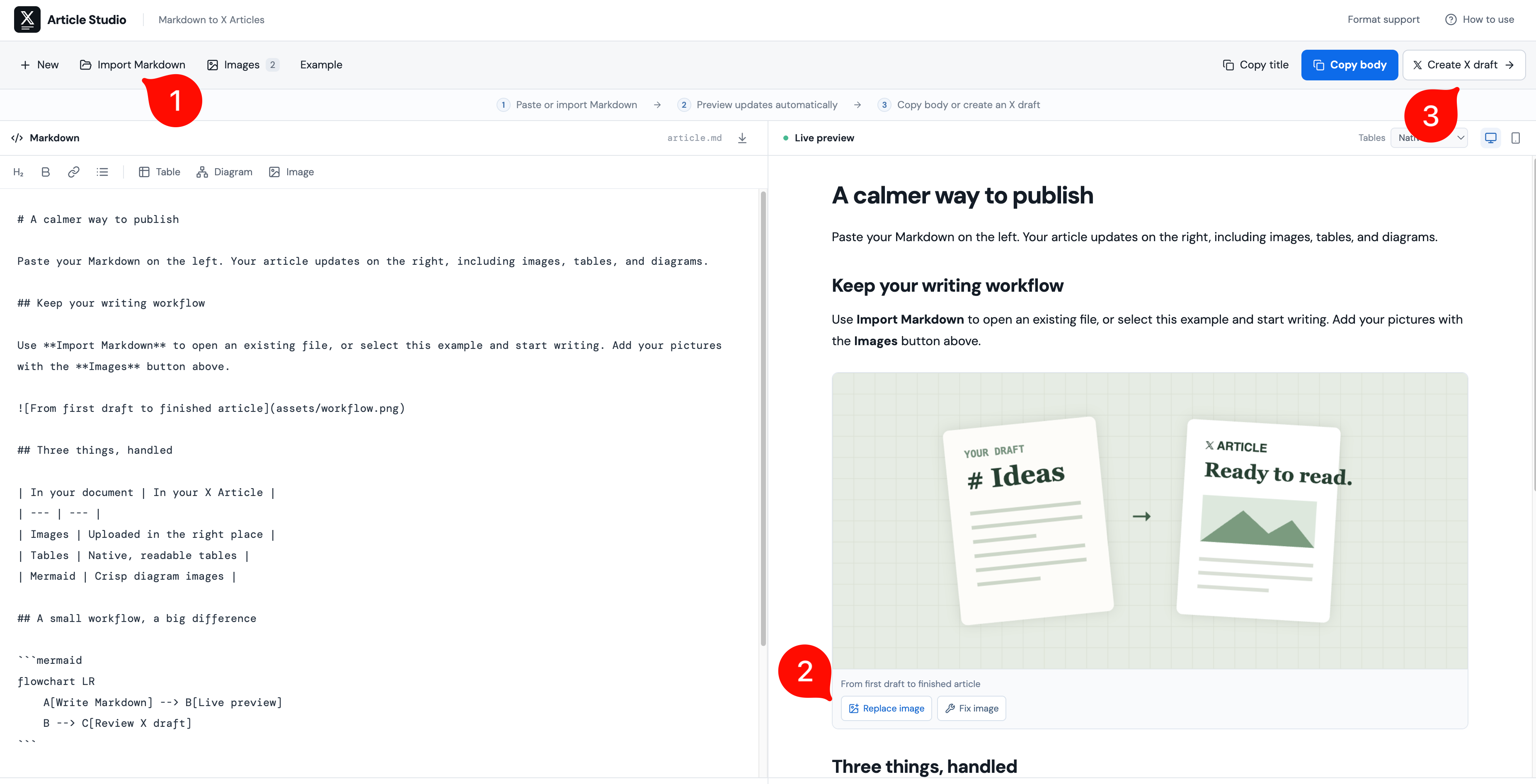Open the Tables mode dropdown
Screen dimensions: 1536x784
[1429, 138]
